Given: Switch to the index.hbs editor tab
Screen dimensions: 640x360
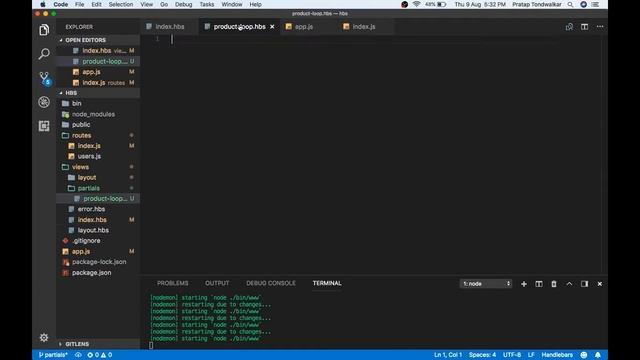Looking at the screenshot, I should coord(169,27).
